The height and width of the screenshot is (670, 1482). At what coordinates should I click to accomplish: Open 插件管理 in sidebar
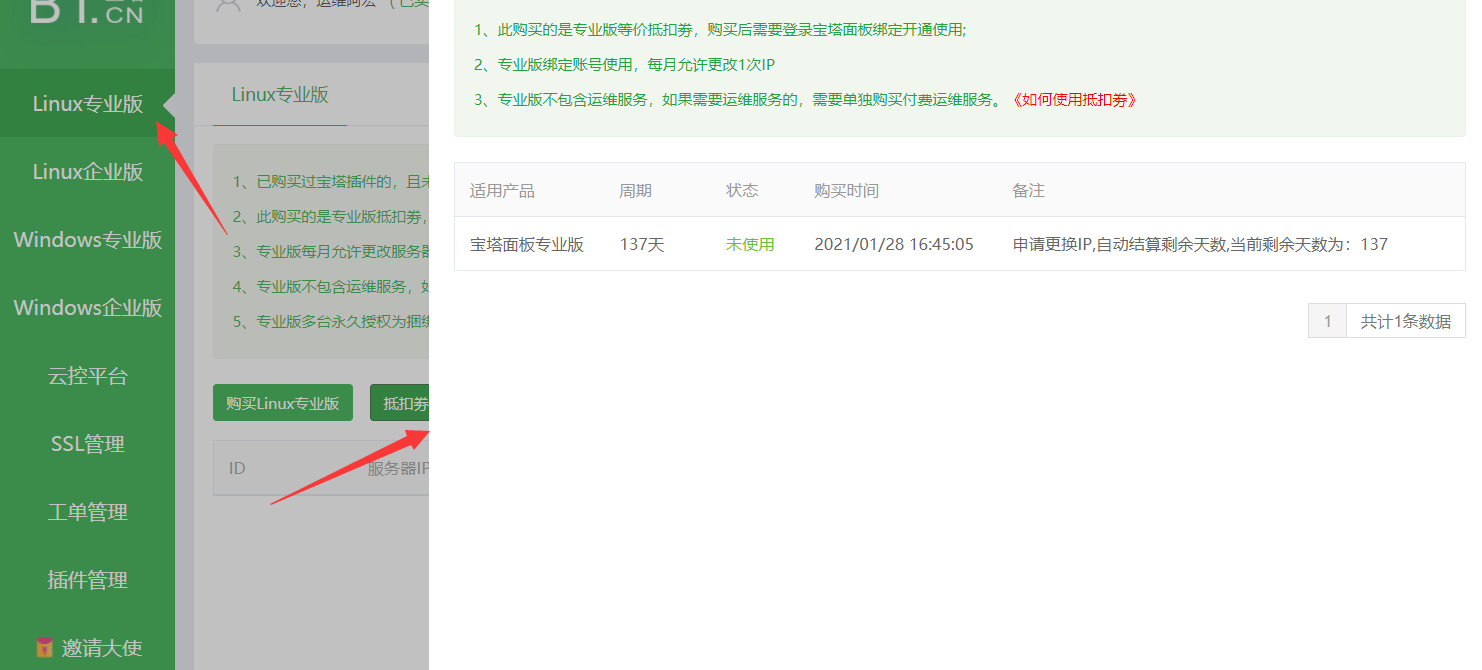tap(88, 580)
